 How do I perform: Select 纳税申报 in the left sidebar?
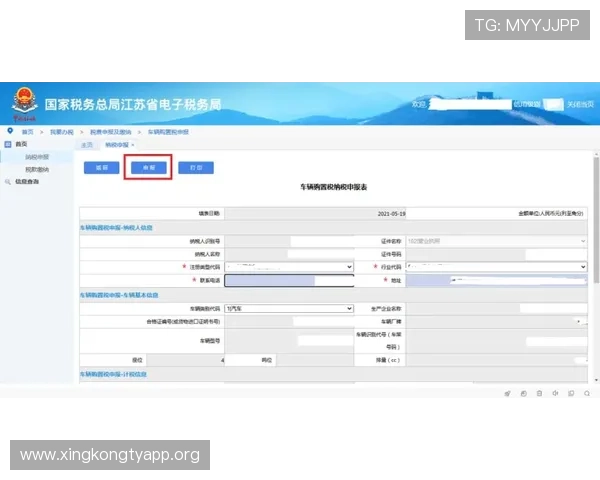point(37,157)
